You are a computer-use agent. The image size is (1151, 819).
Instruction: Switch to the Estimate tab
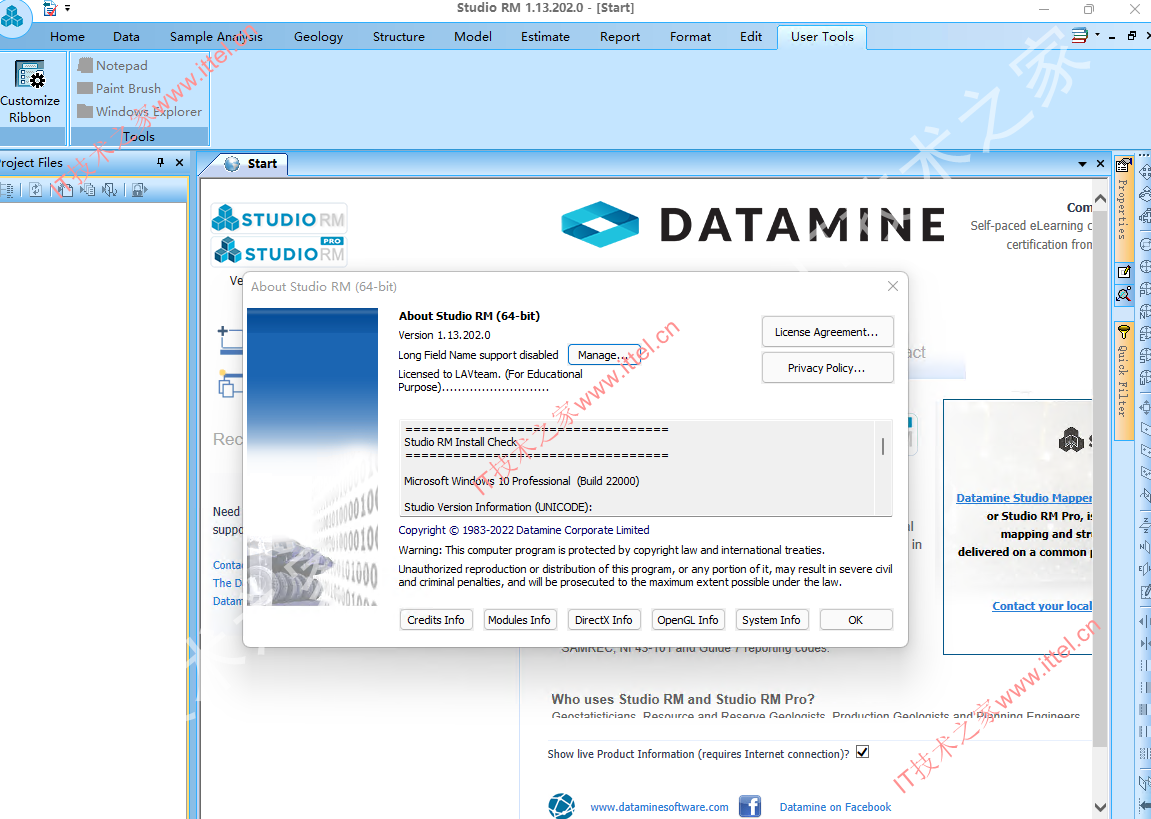pos(545,37)
